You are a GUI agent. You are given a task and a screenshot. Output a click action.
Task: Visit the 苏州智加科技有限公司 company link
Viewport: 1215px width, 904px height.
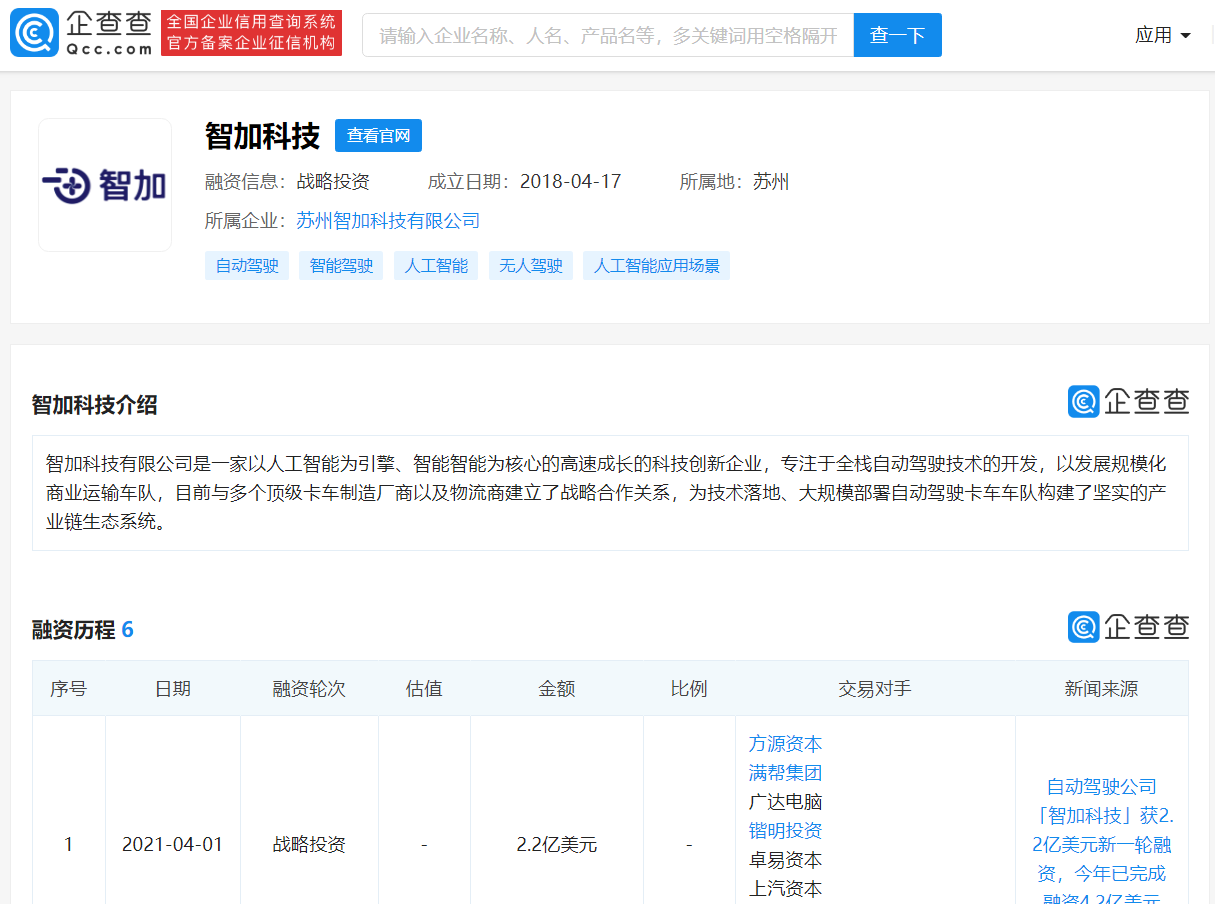coord(387,220)
